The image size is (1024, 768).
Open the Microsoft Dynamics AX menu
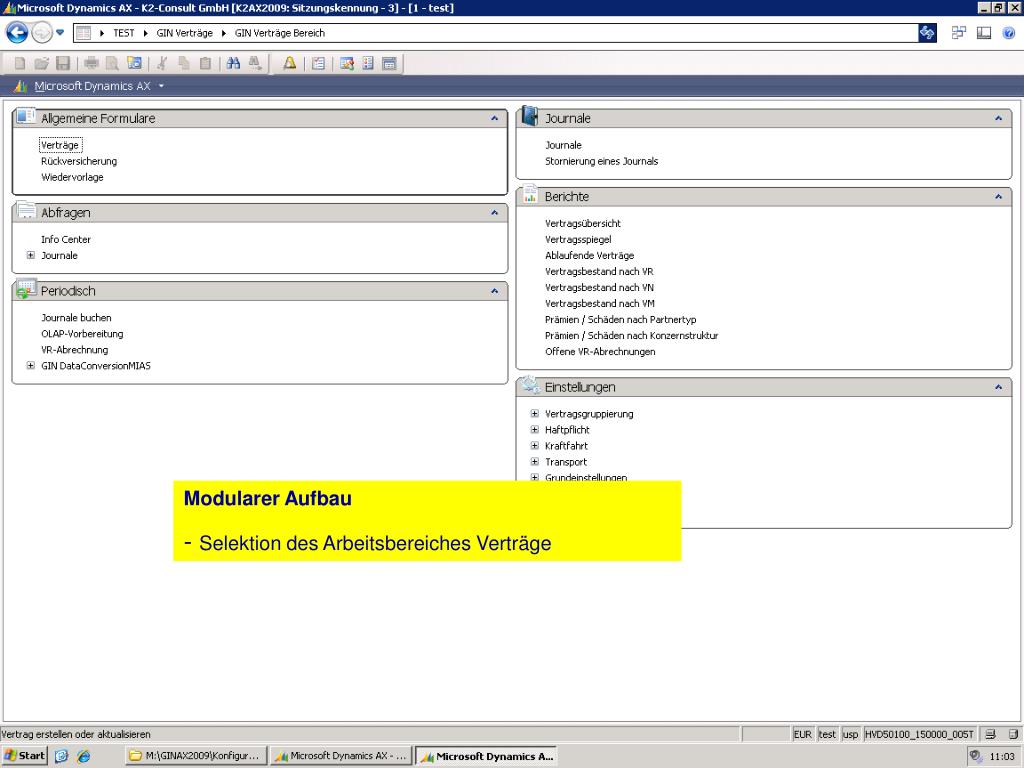(x=92, y=86)
